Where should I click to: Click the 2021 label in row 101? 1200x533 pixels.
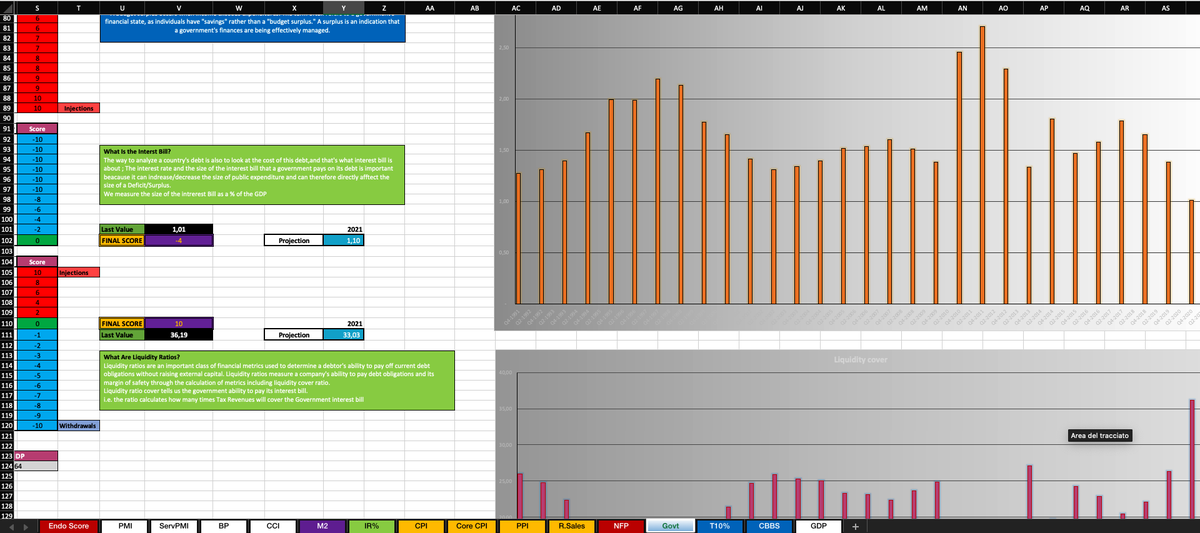pyautogui.click(x=345, y=230)
